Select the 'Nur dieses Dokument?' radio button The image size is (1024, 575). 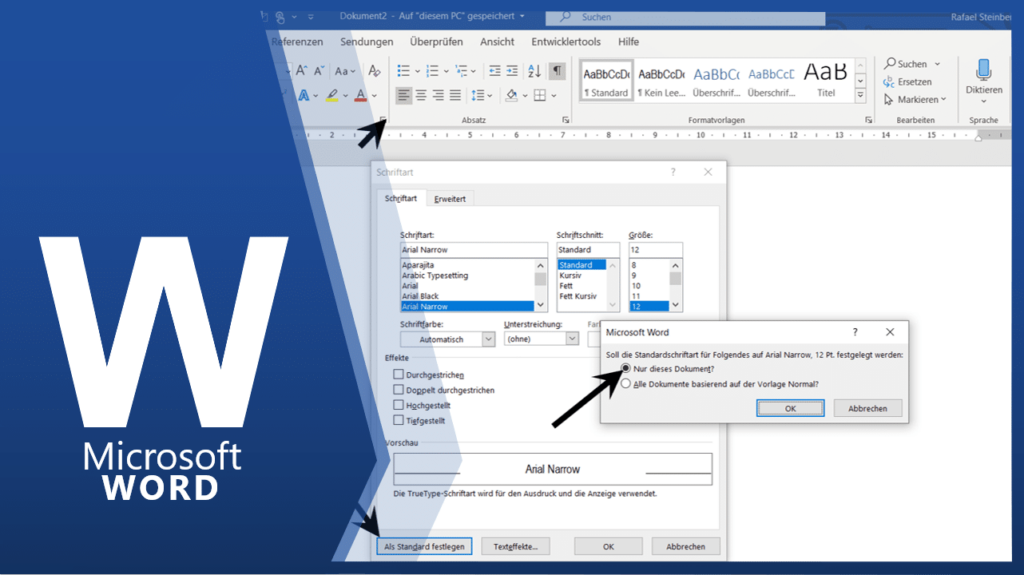coord(627,369)
